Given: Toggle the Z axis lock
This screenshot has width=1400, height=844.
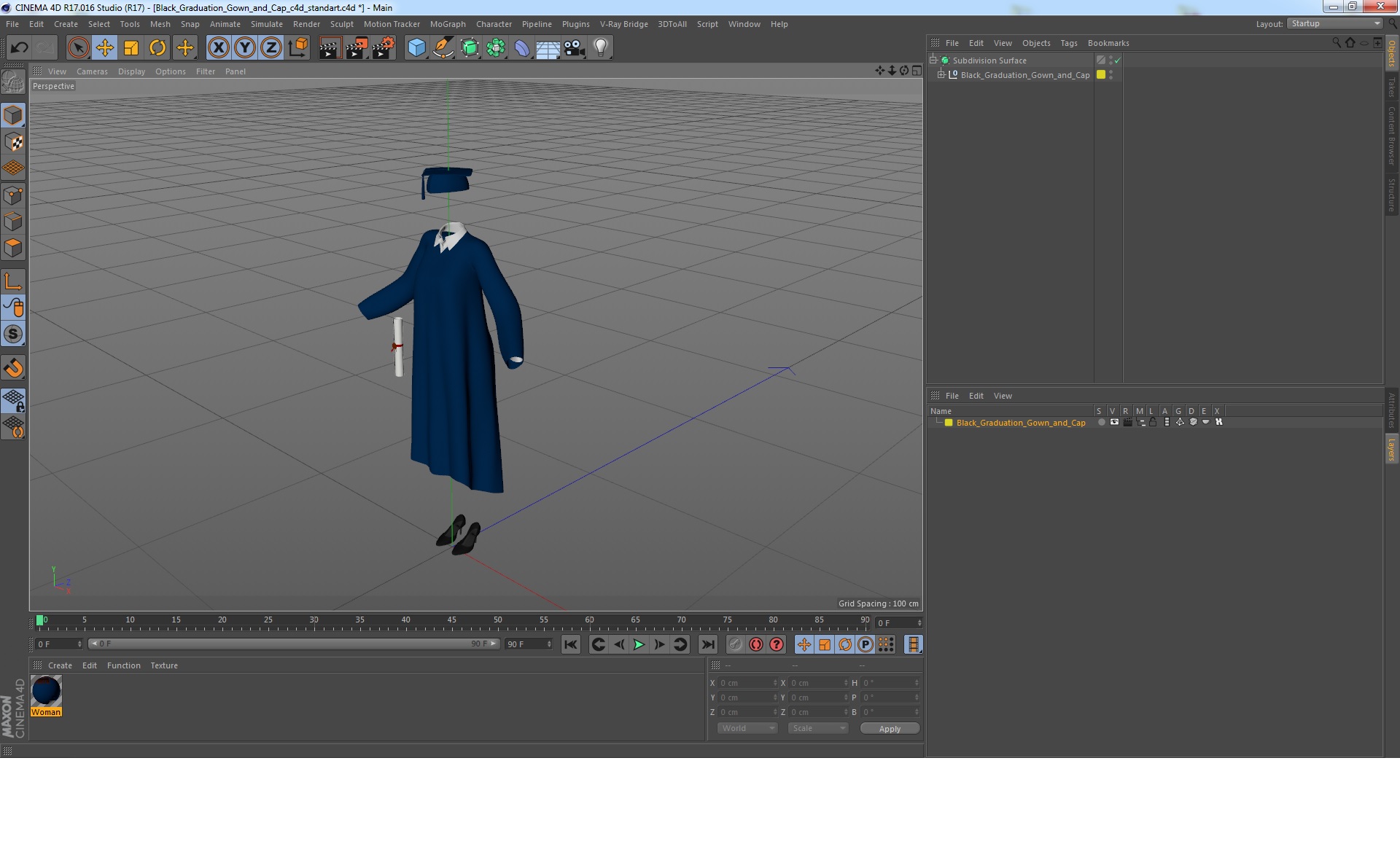Looking at the screenshot, I should point(271,48).
